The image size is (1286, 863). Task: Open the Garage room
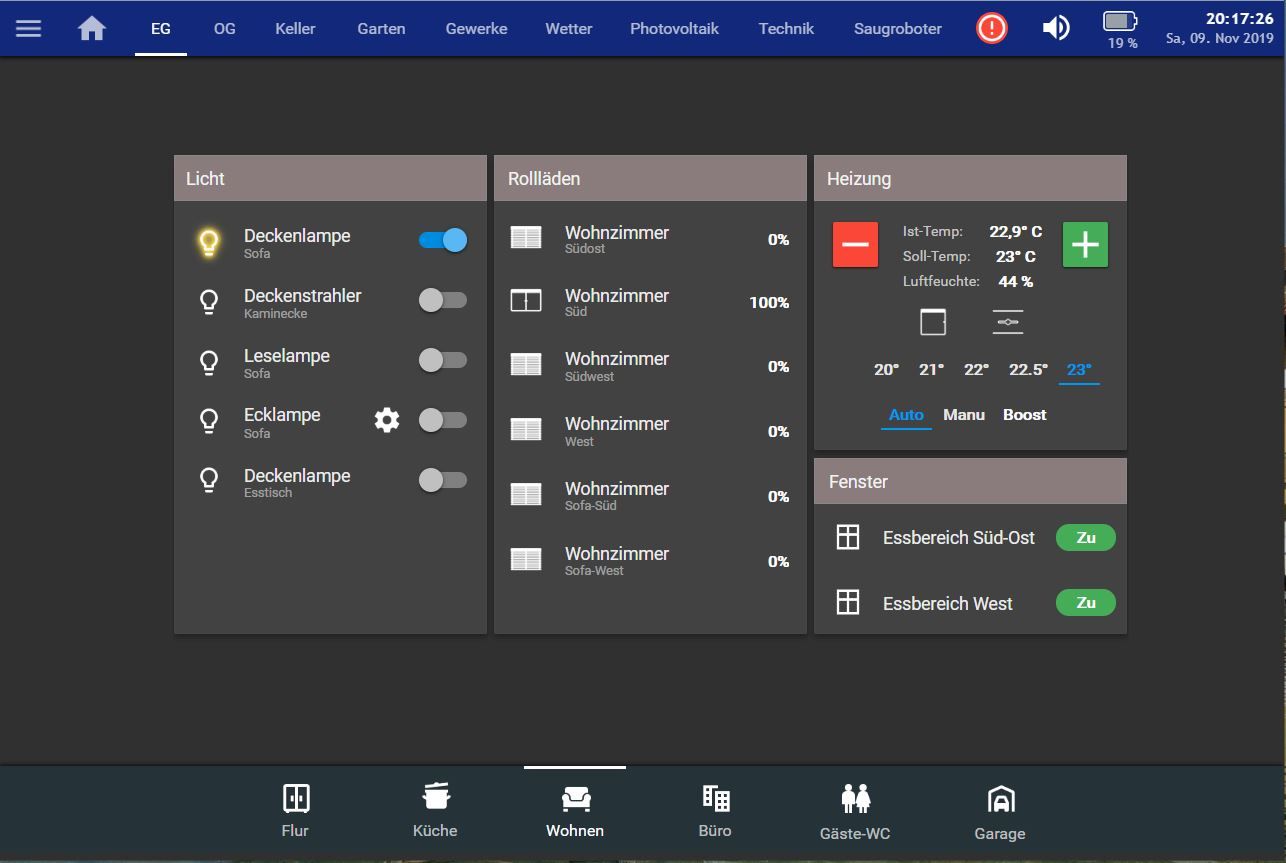coord(1000,811)
